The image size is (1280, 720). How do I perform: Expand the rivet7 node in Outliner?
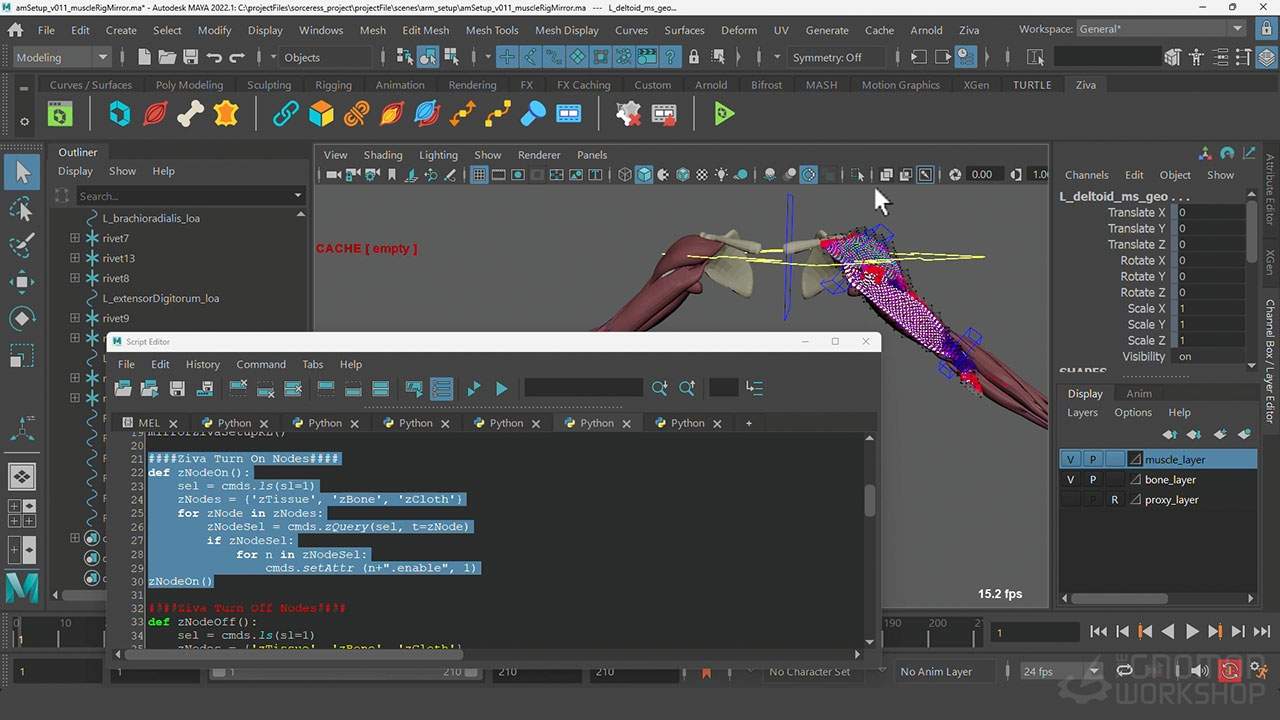(75, 238)
